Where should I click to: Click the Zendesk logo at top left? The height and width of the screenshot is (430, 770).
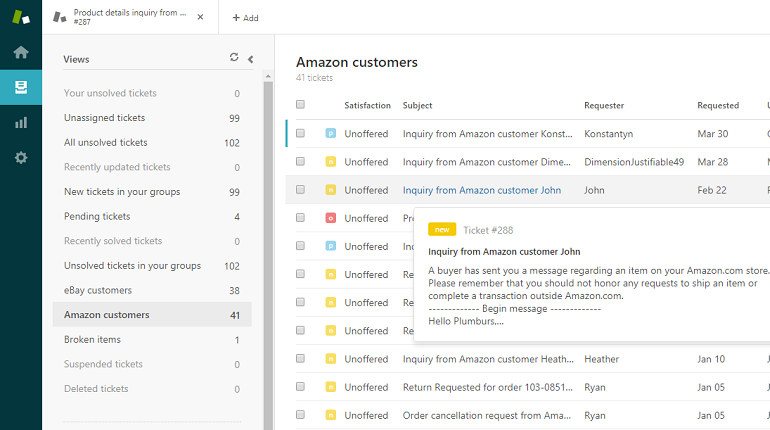tap(20, 17)
